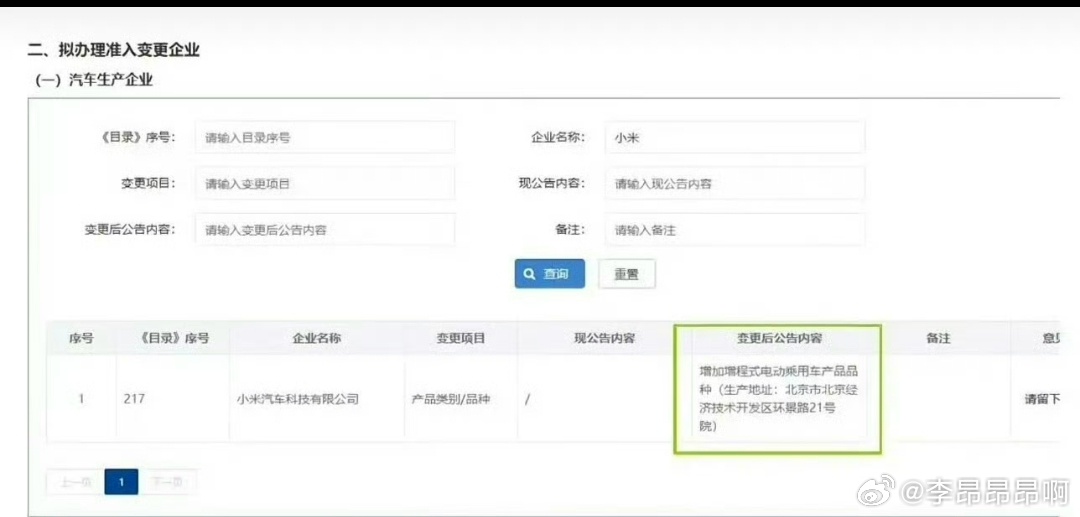Screen dimensions: 1080x517
Task: Click the 企业名称 field containing 小米
Action: coord(735,137)
